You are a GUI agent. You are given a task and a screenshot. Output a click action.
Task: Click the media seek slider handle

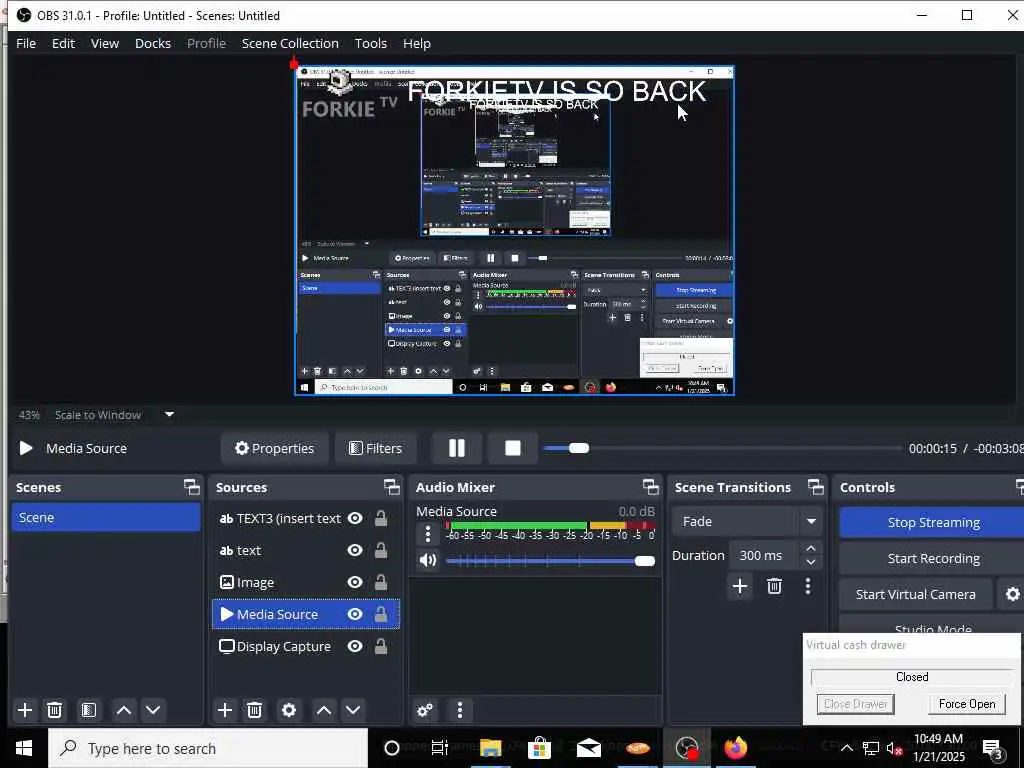coord(579,448)
